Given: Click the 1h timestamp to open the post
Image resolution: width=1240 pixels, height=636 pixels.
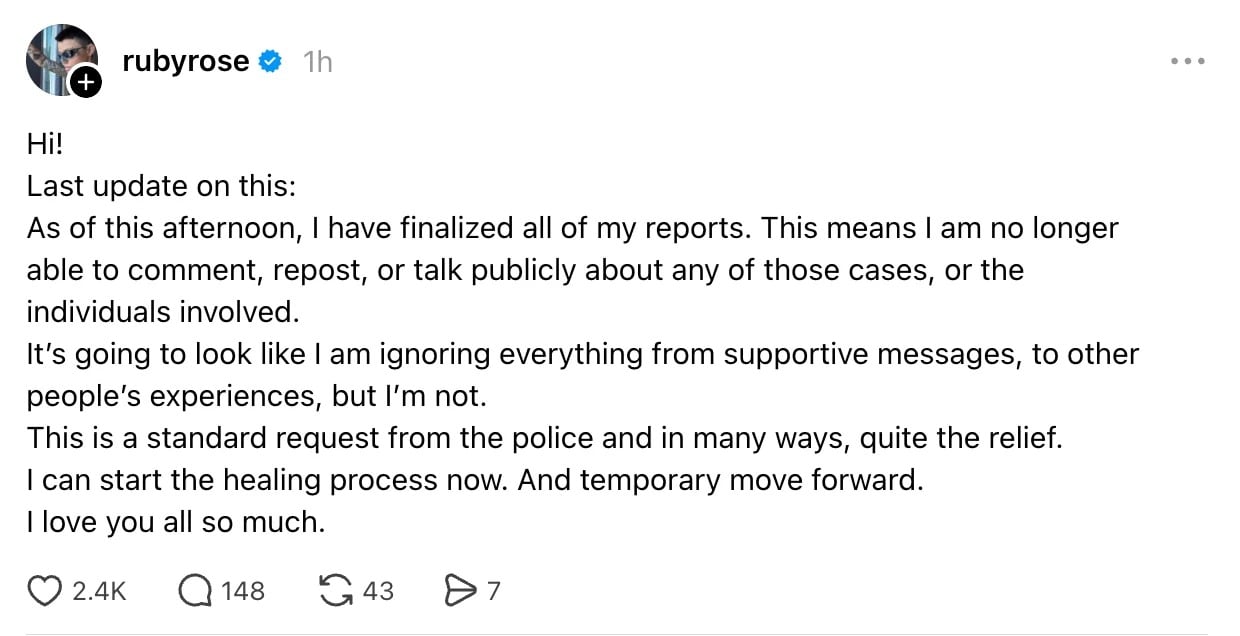Looking at the screenshot, I should pyautogui.click(x=317, y=60).
